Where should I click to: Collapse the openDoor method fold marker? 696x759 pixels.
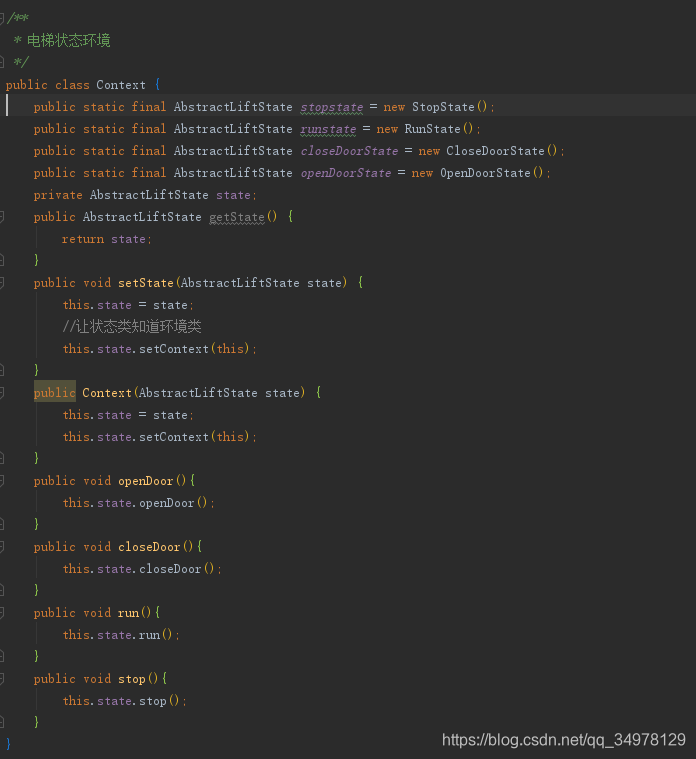pyautogui.click(x=2, y=481)
